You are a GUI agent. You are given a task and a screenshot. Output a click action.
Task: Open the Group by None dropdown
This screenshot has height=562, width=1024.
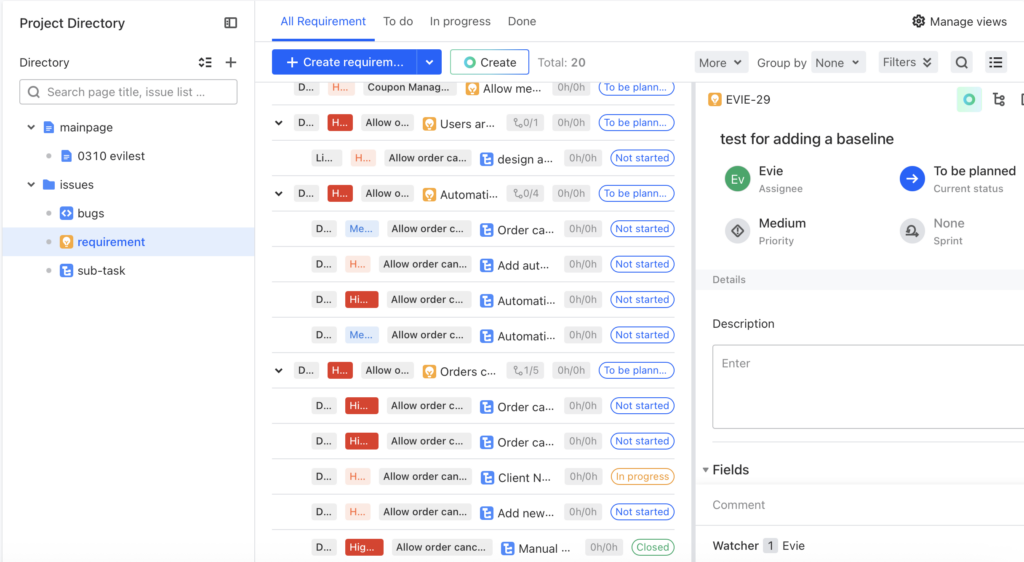point(837,62)
